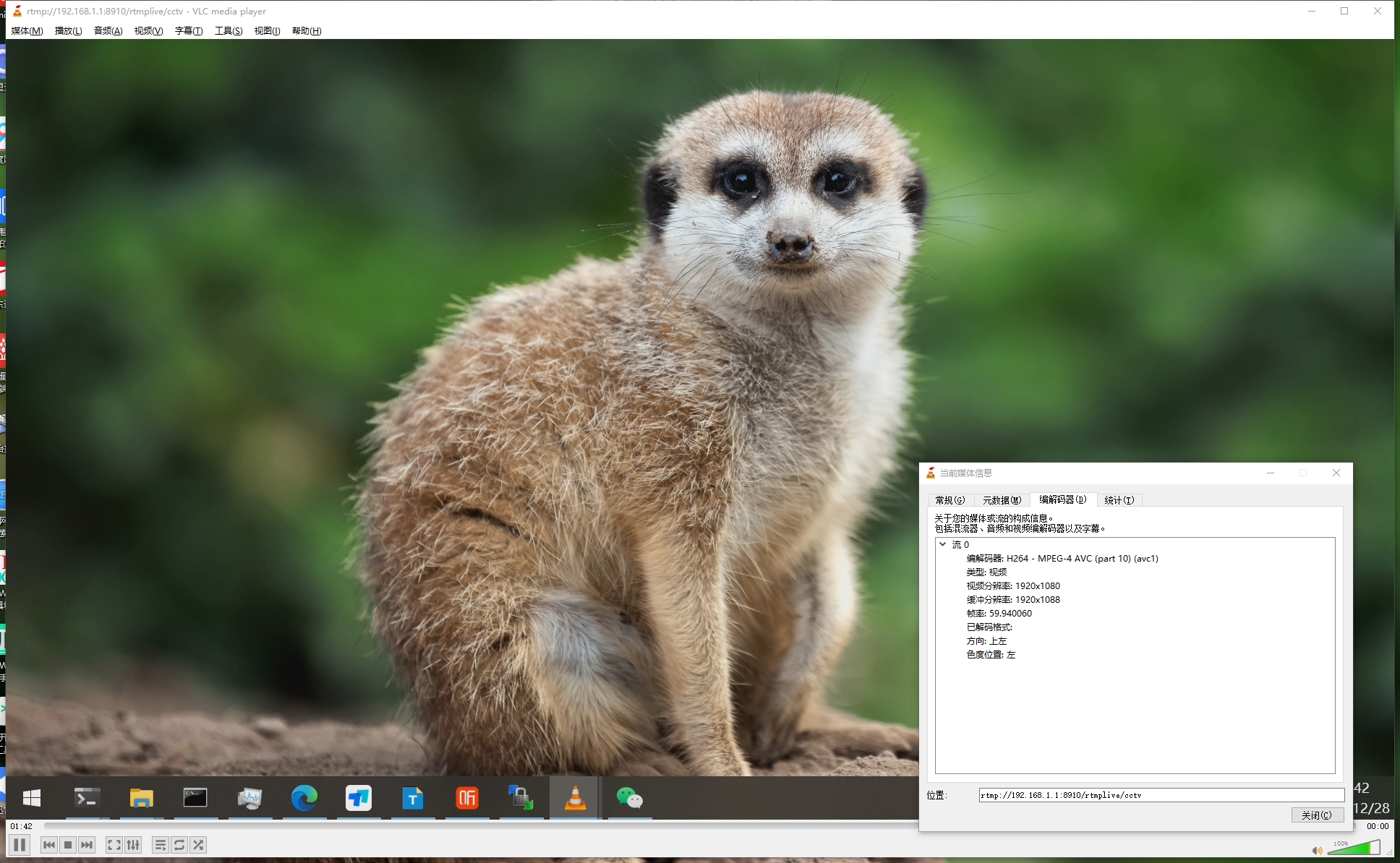This screenshot has width=1400, height=863.
Task: Open the Windows Start menu
Action: pyautogui.click(x=32, y=798)
